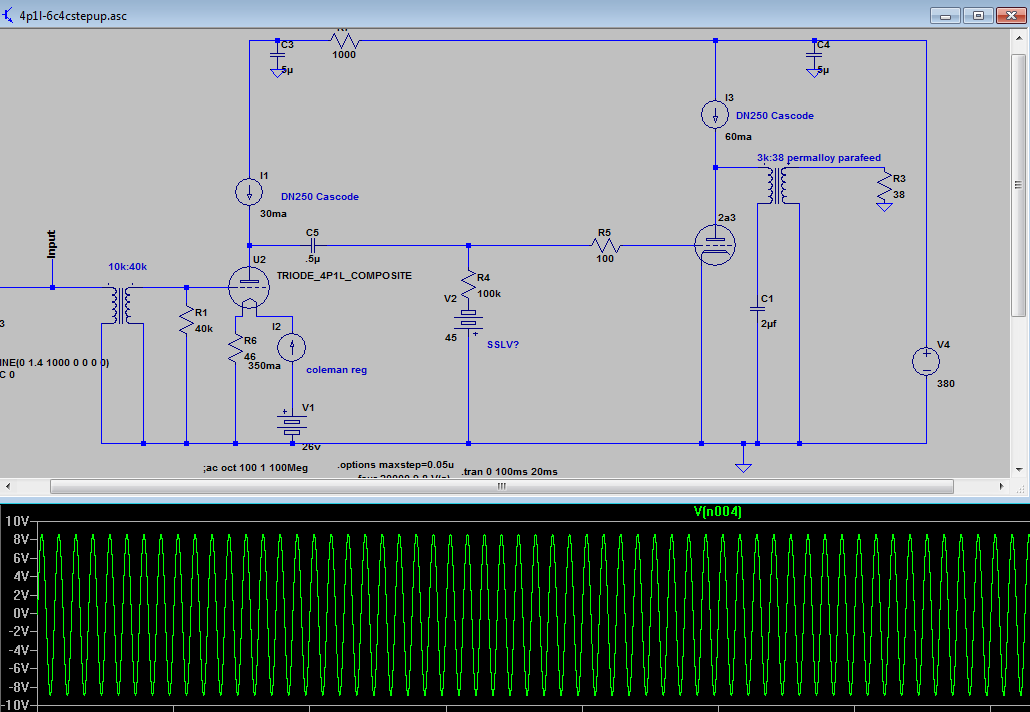Select the V2 bias battery symbol
The height and width of the screenshot is (712, 1030).
[468, 321]
